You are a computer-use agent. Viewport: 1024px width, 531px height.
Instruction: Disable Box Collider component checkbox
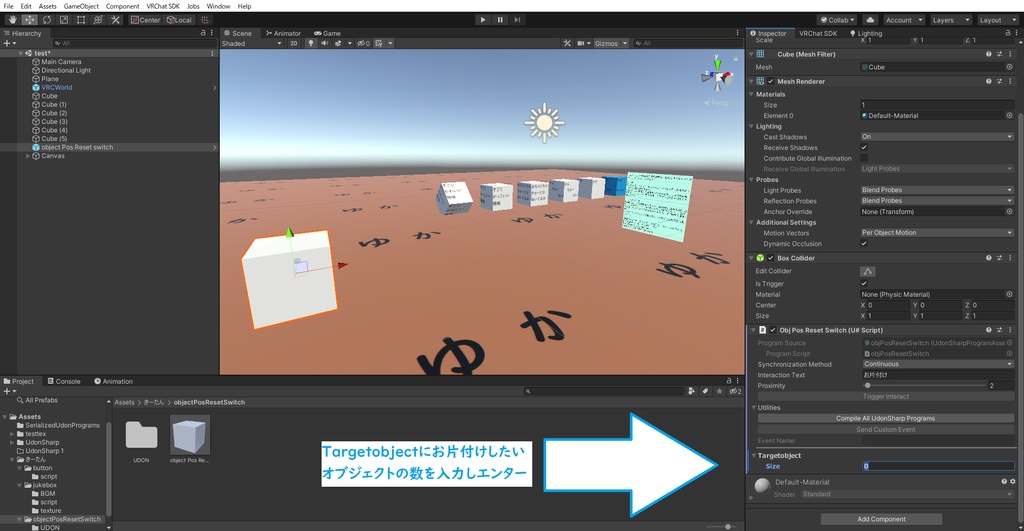[x=771, y=258]
